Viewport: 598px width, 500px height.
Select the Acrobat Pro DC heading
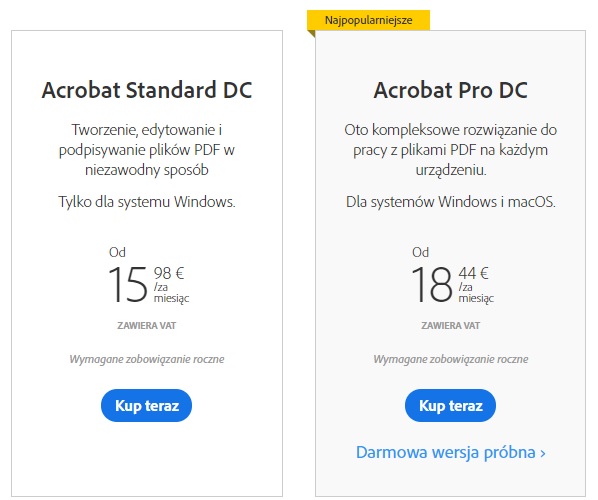(450, 90)
